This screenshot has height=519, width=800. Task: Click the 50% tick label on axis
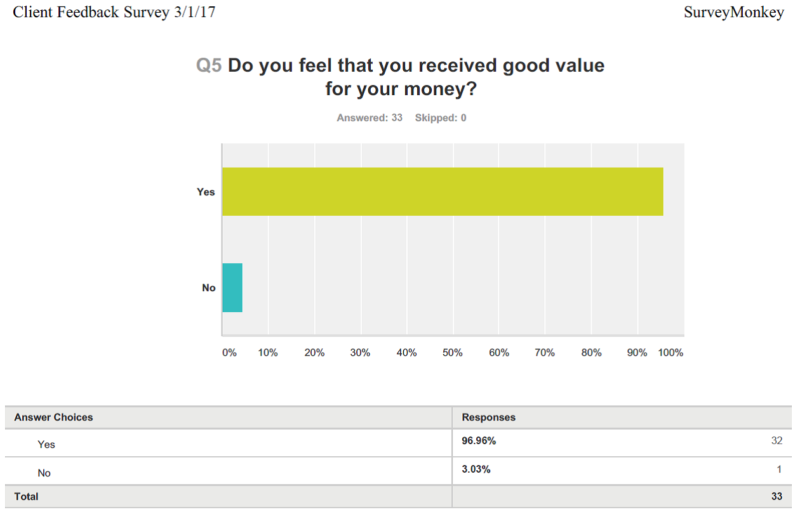pos(453,353)
